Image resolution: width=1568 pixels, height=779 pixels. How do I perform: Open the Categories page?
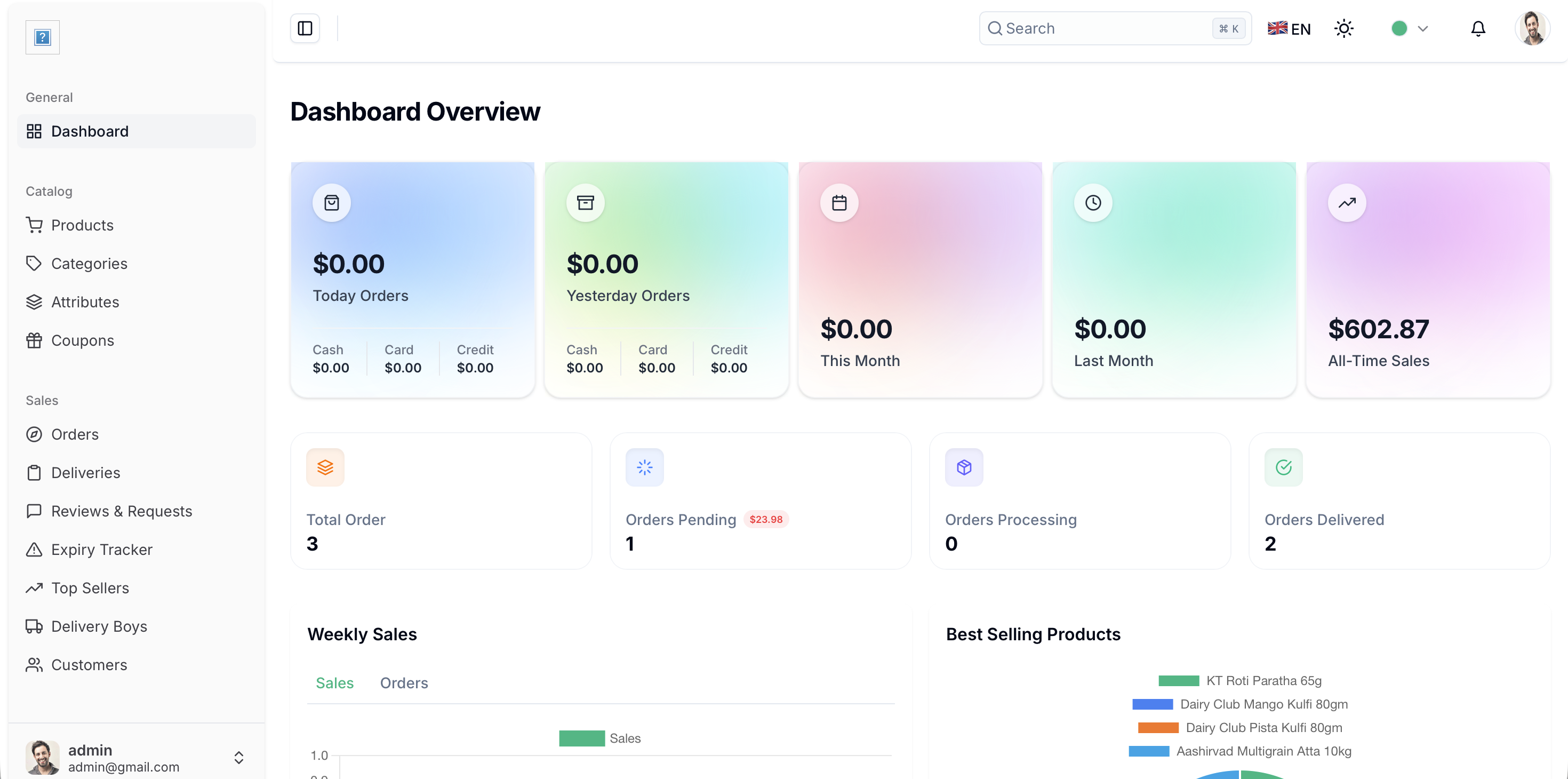click(137, 264)
